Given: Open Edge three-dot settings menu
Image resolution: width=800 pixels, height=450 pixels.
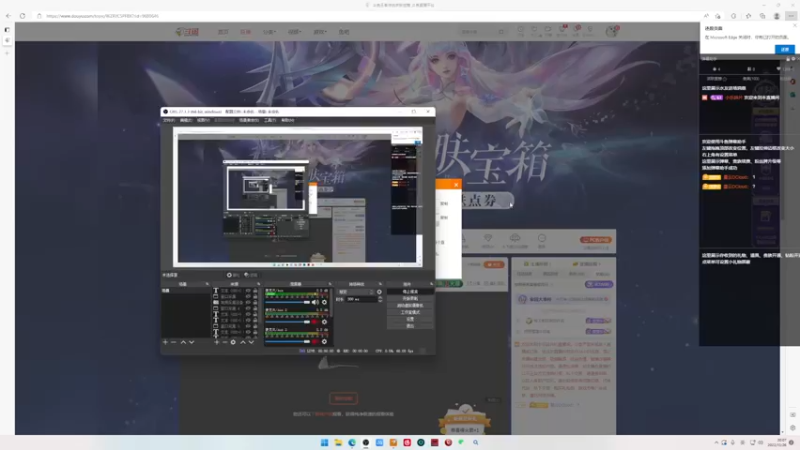Looking at the screenshot, I should point(791,16).
